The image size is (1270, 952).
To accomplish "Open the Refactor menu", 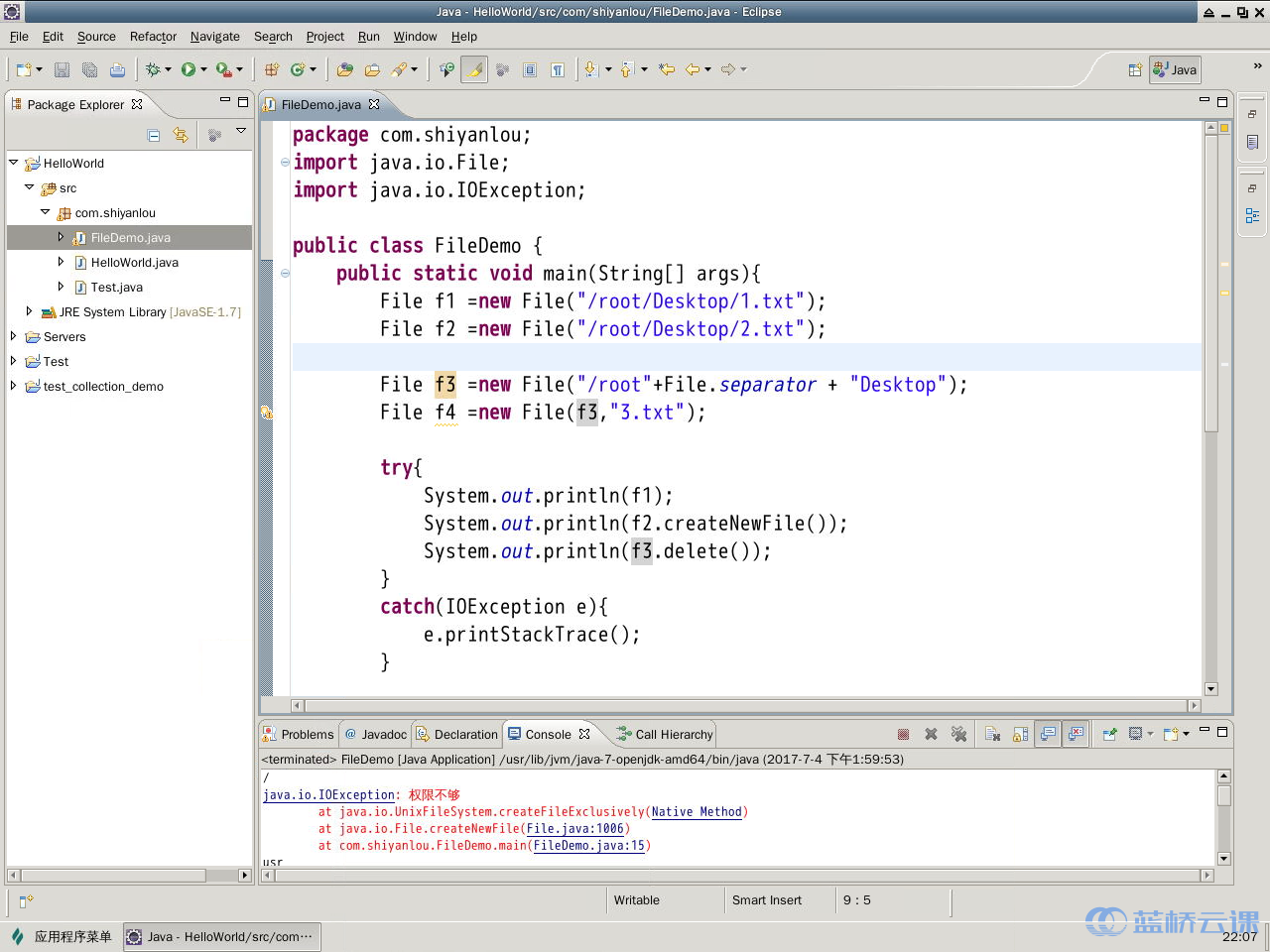I will 153,37.
